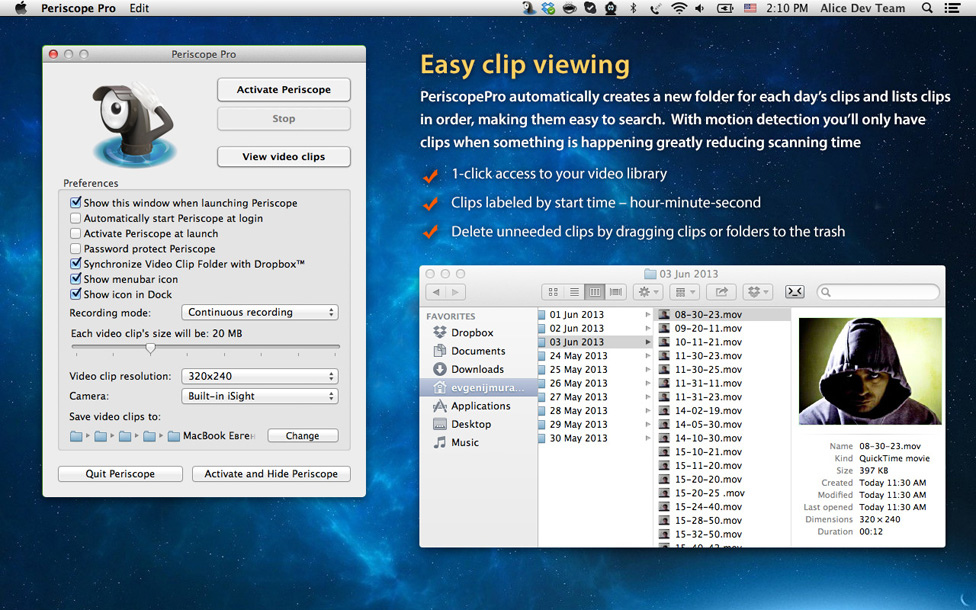The image size is (976, 610).
Task: Expand the 01 Jun 2013 folder
Action: pos(648,315)
